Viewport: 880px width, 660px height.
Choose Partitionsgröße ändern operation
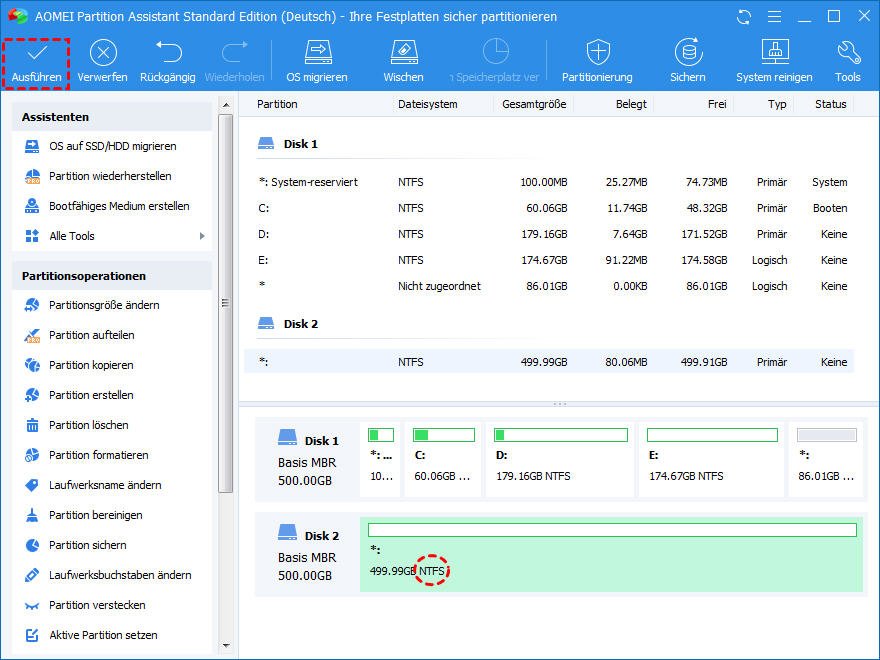tap(104, 305)
